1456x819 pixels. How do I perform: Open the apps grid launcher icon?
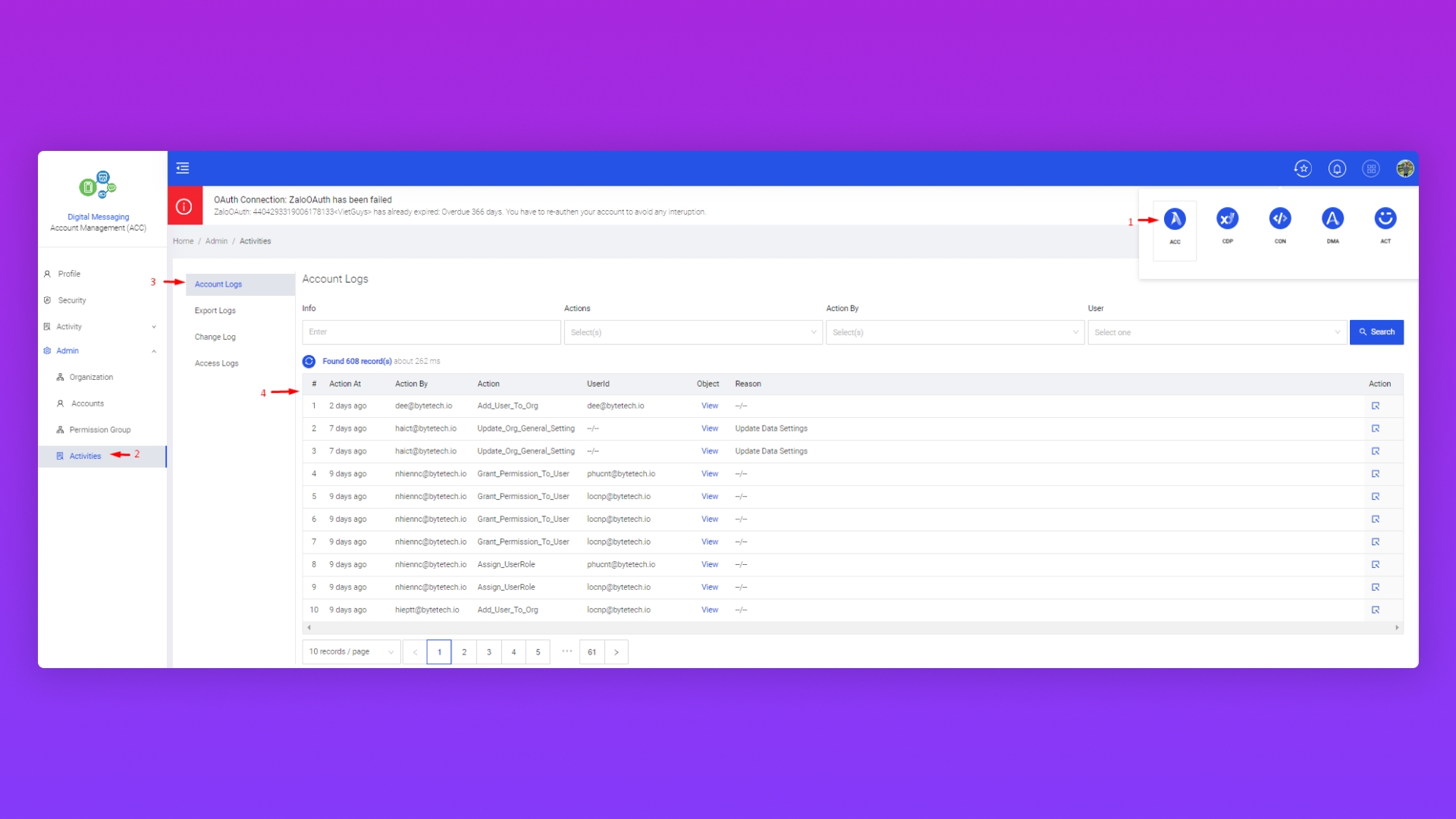point(1371,168)
